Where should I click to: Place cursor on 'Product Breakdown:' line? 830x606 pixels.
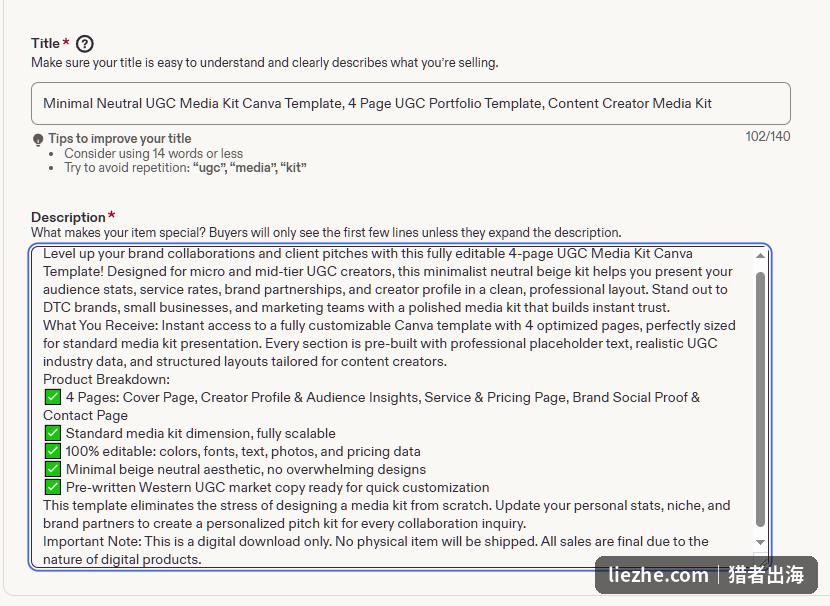[x=106, y=379]
